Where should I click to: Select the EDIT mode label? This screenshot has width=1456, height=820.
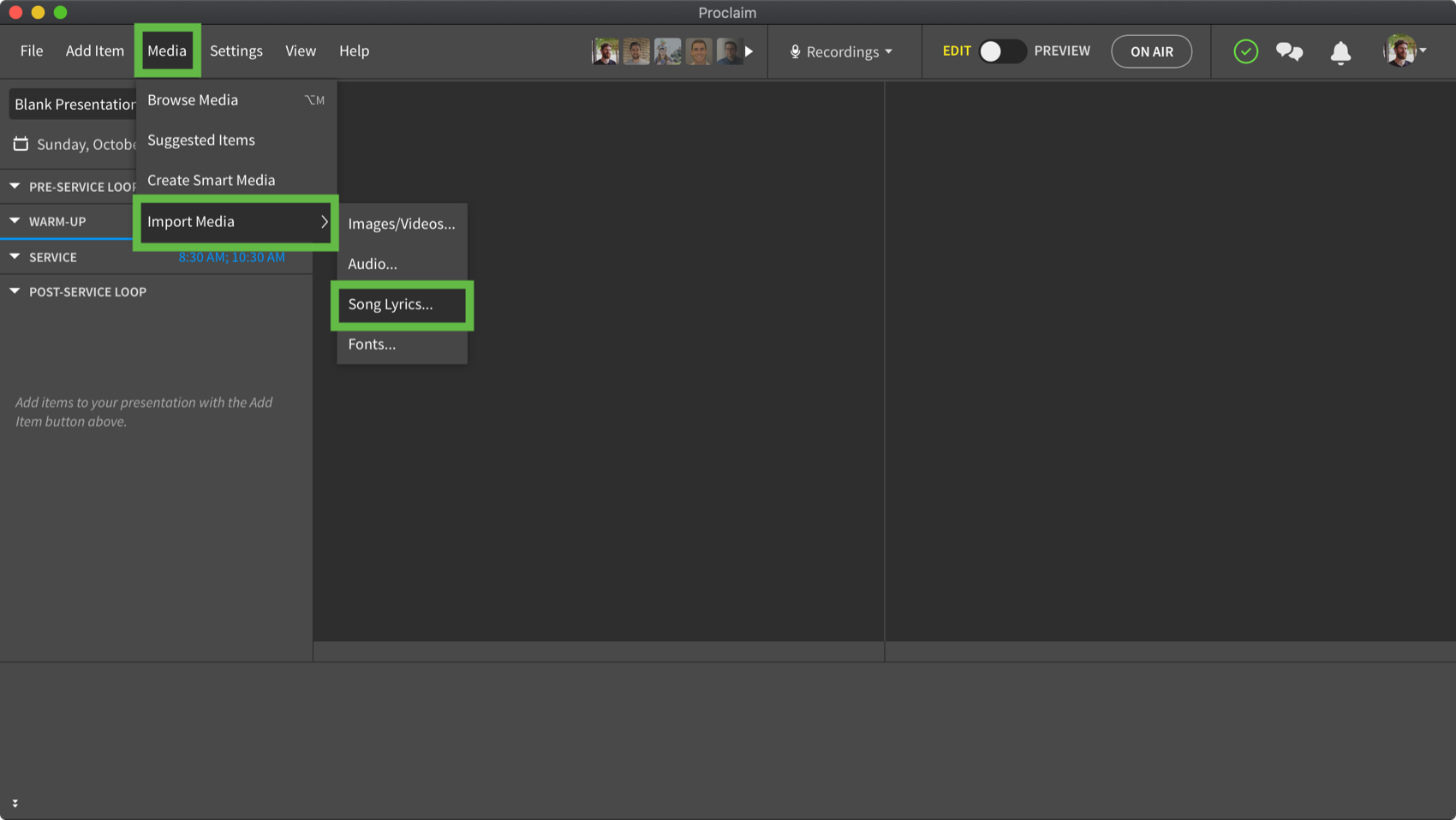(x=956, y=51)
